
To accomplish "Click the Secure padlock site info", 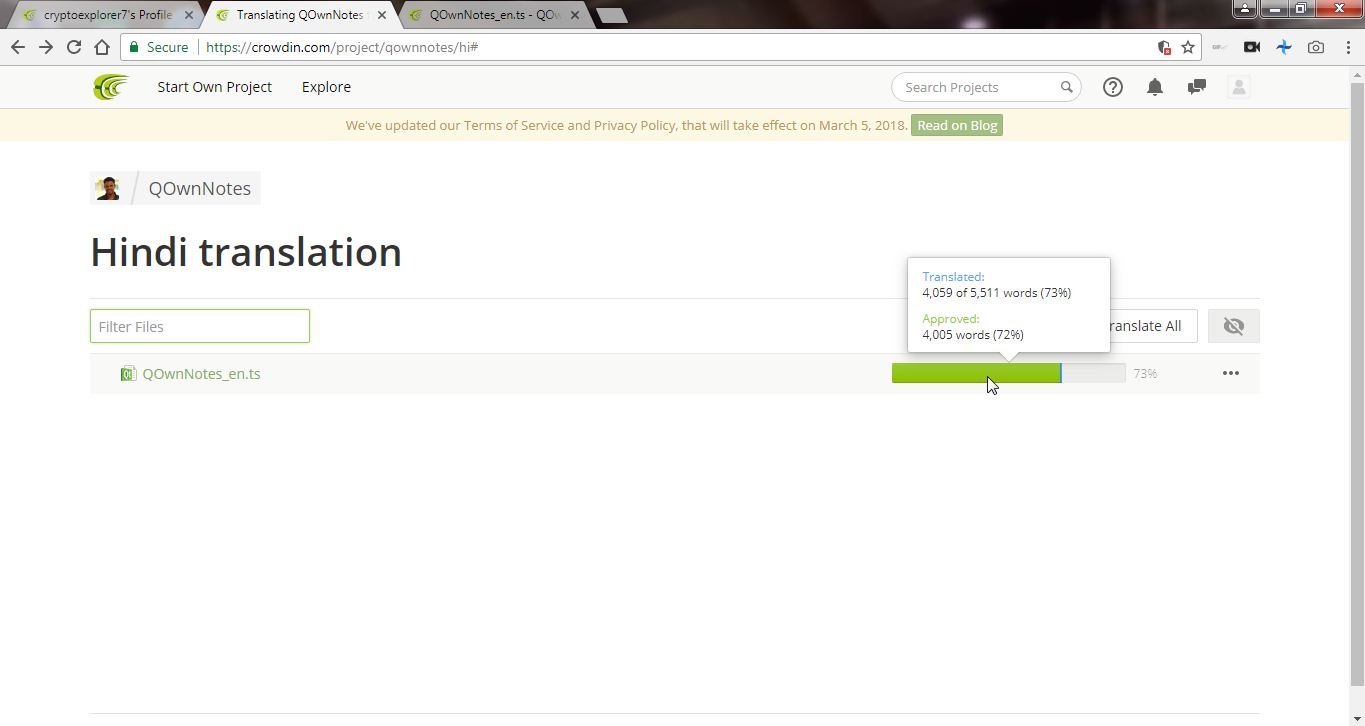I will tap(158, 47).
